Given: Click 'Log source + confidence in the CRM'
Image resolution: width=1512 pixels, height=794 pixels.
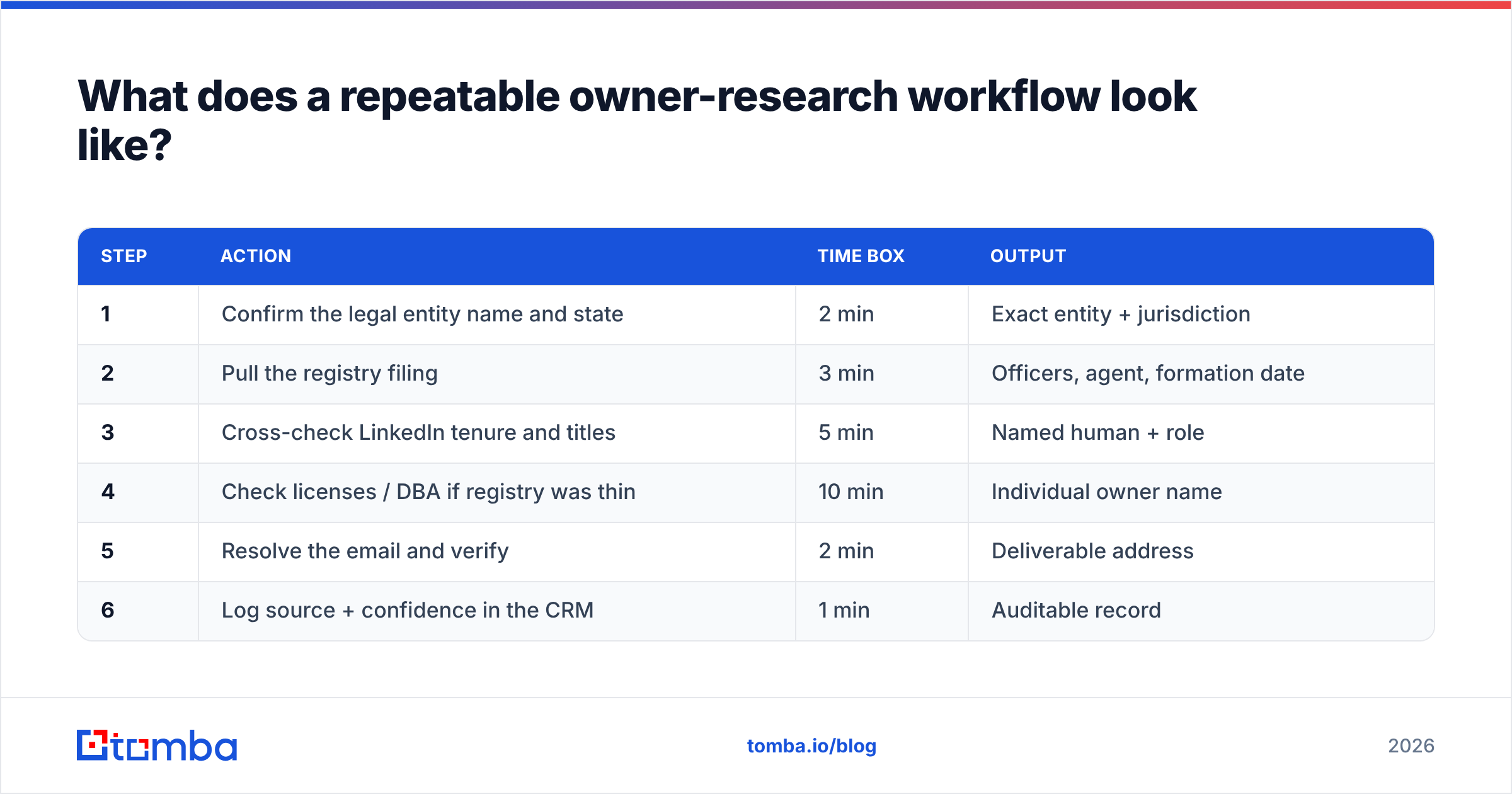Looking at the screenshot, I should coord(408,610).
